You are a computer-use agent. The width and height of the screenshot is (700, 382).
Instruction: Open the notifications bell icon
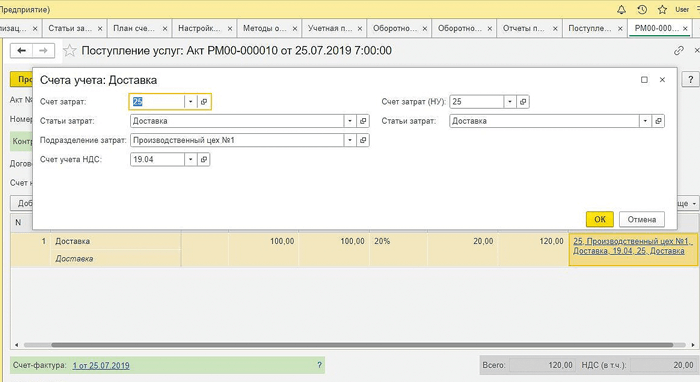621,9
